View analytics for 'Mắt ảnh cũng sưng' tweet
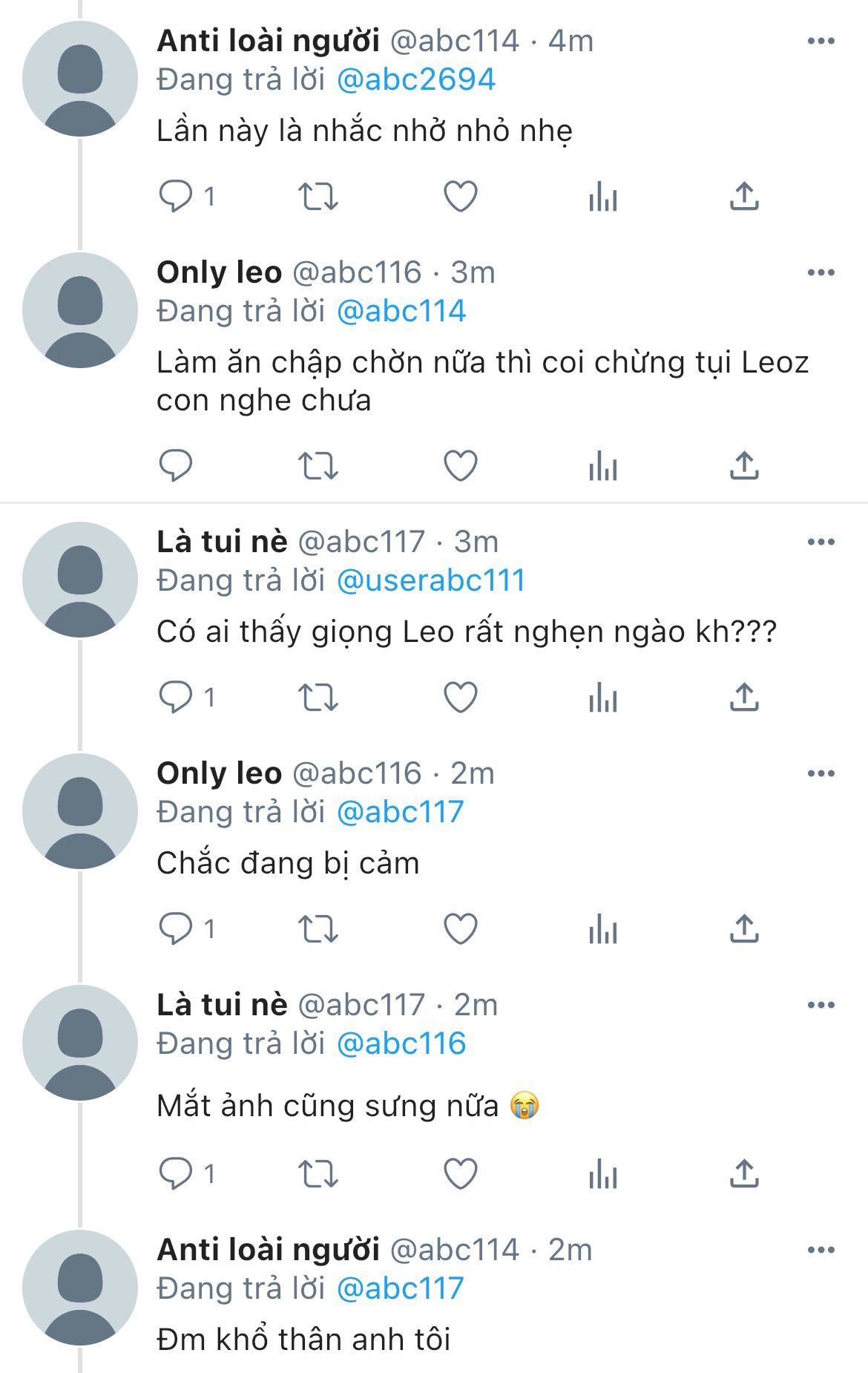The image size is (868, 1373). tap(602, 1174)
